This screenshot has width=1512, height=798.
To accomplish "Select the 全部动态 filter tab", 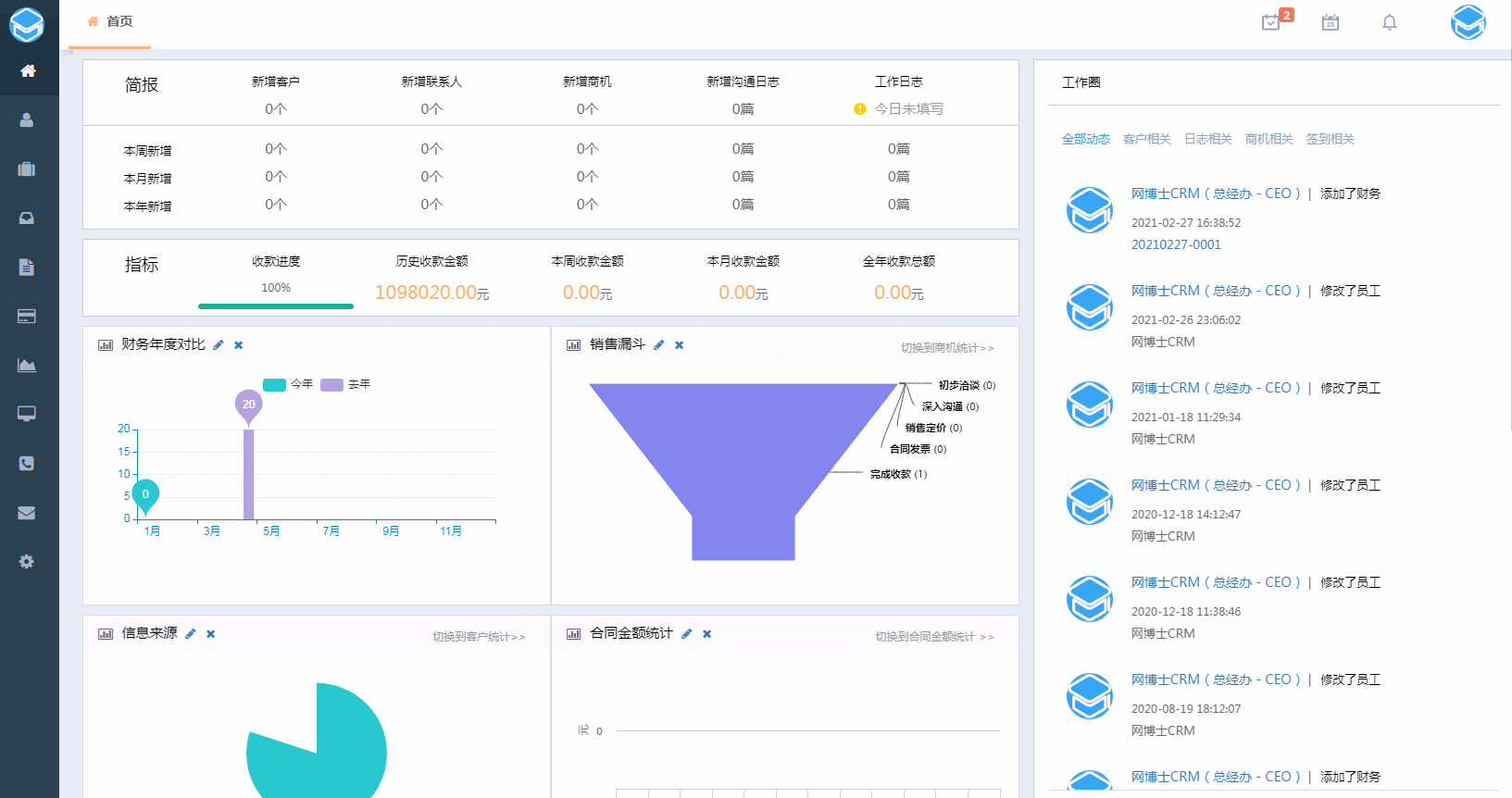I will (1086, 139).
